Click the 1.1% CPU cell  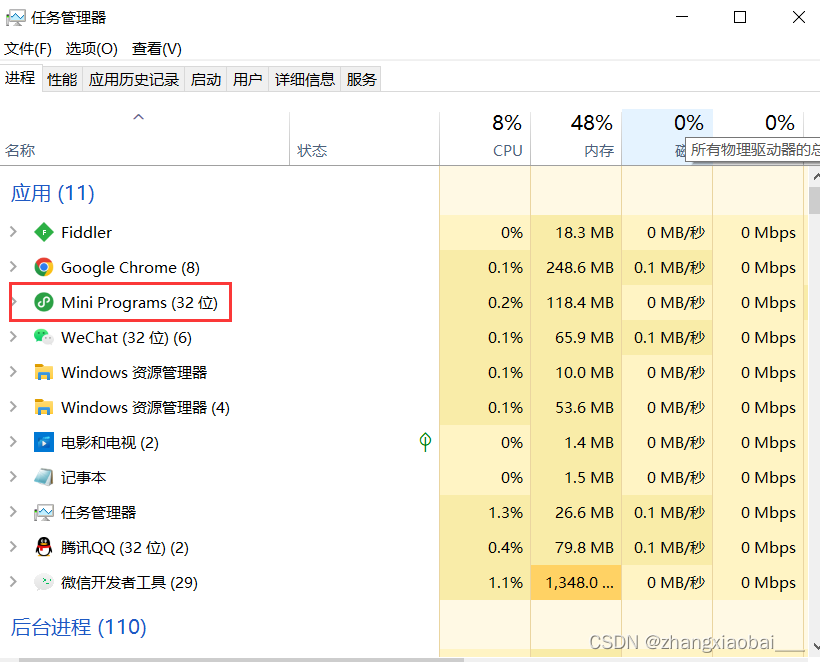[485, 582]
